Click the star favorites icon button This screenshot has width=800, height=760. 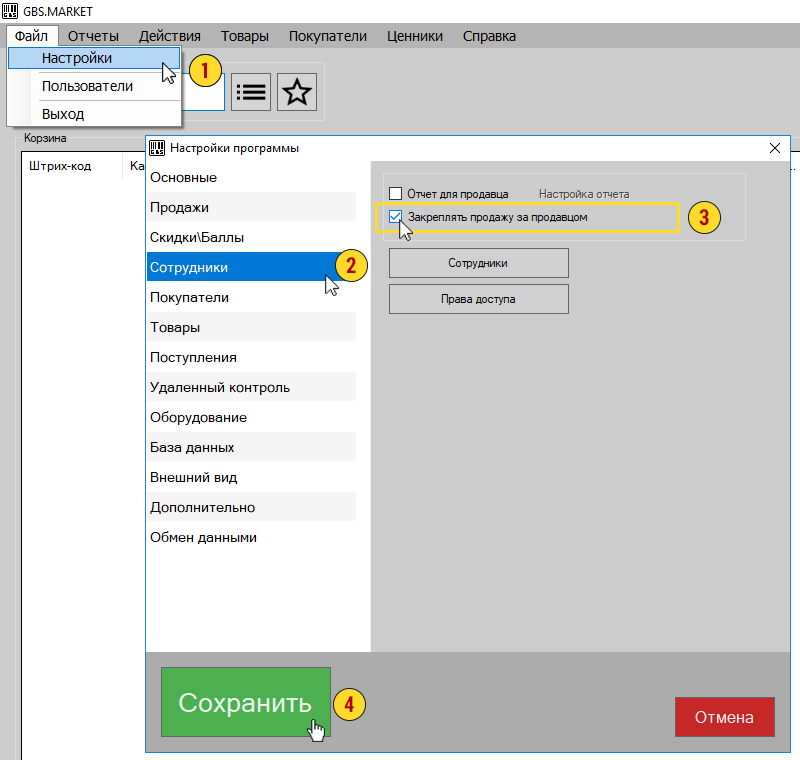click(297, 92)
